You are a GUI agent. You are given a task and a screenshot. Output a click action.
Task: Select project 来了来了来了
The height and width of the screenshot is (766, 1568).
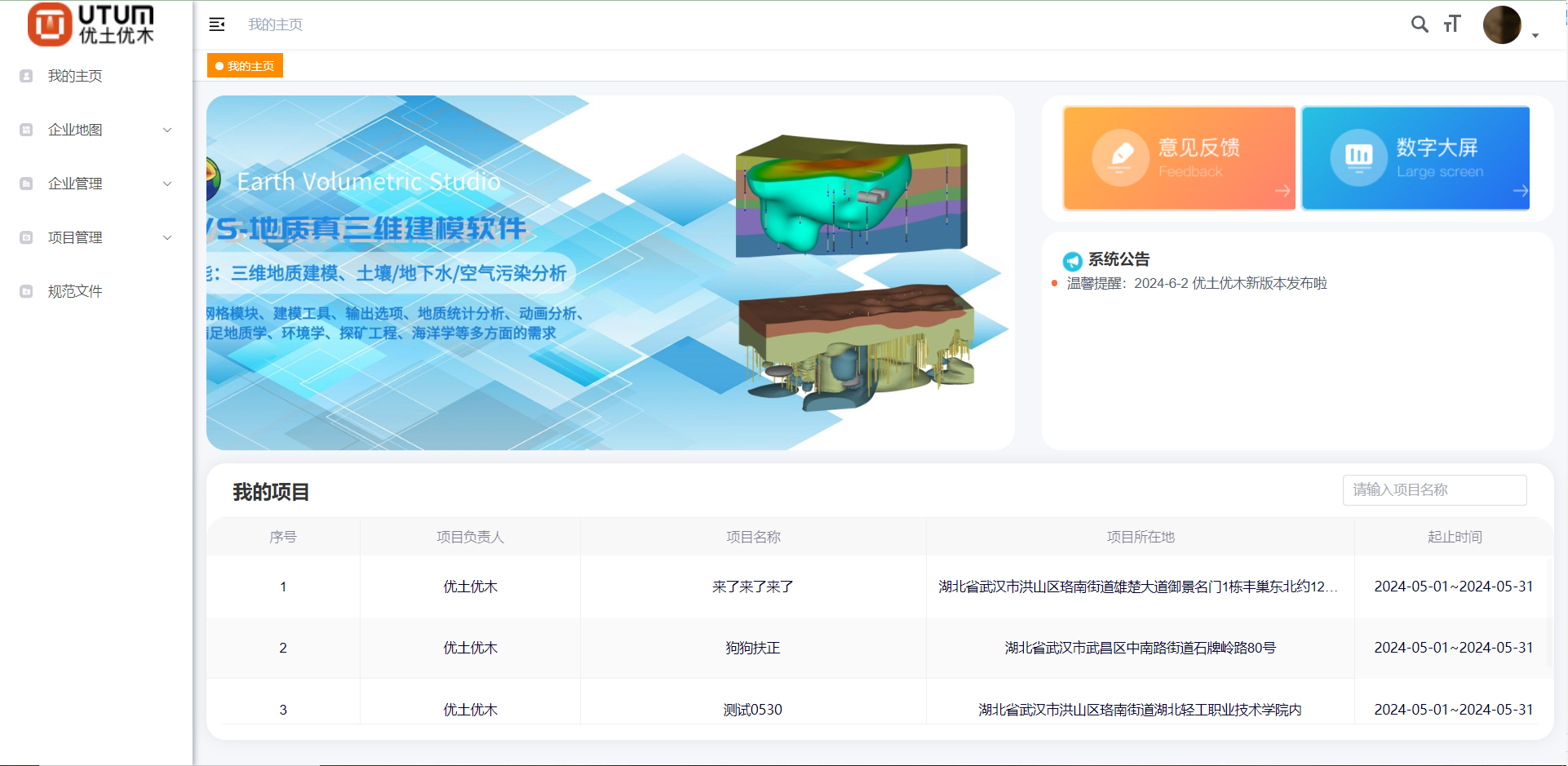(753, 587)
